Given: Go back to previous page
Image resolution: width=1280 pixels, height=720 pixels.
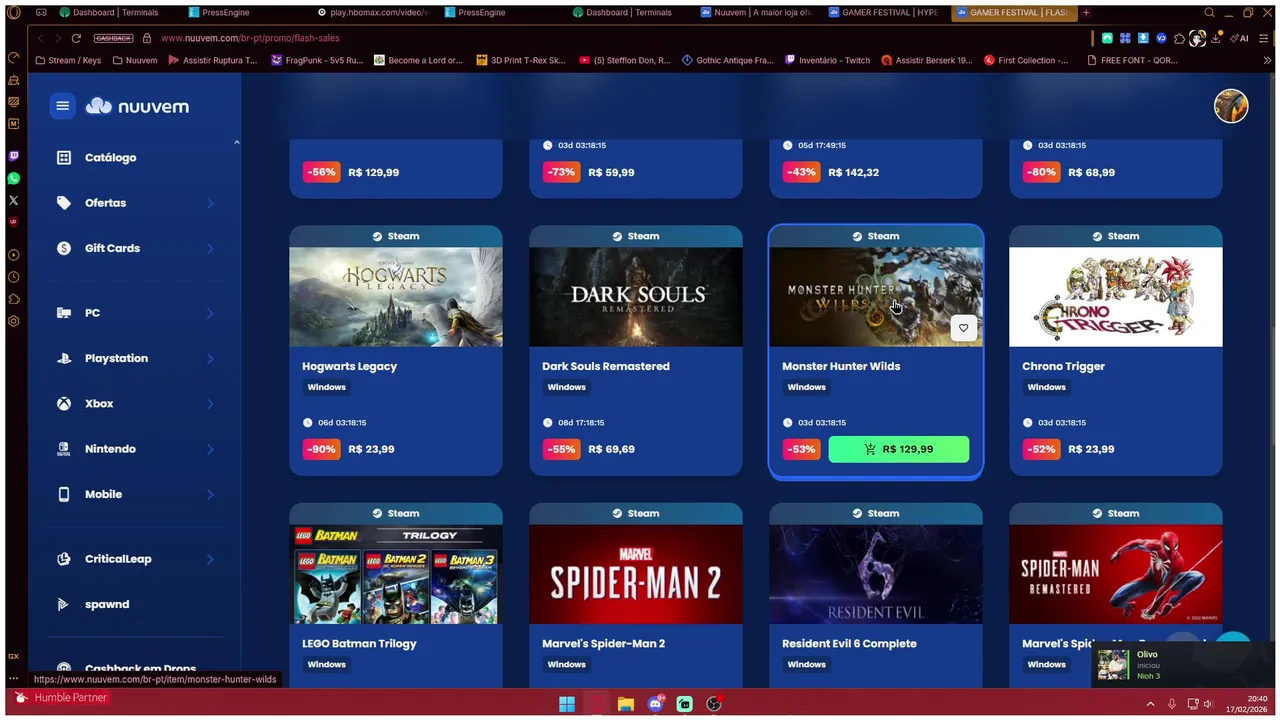Looking at the screenshot, I should click(41, 38).
